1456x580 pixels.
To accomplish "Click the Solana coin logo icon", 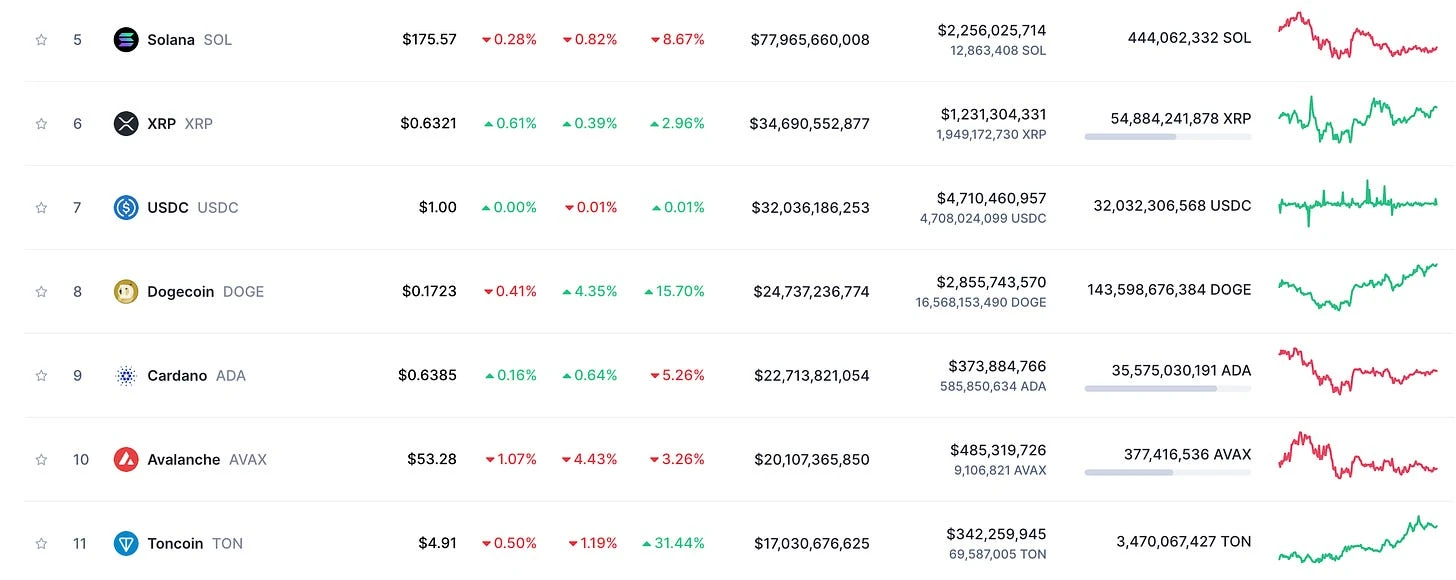I will (126, 40).
